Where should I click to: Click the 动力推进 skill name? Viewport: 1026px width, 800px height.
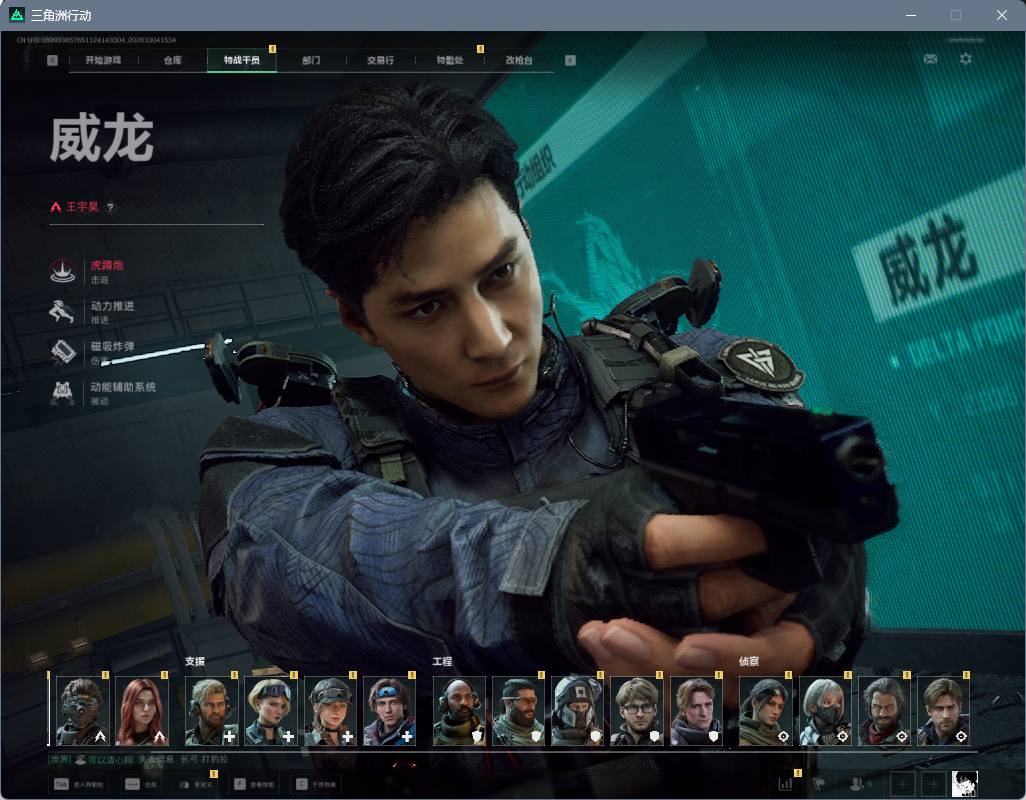point(113,306)
